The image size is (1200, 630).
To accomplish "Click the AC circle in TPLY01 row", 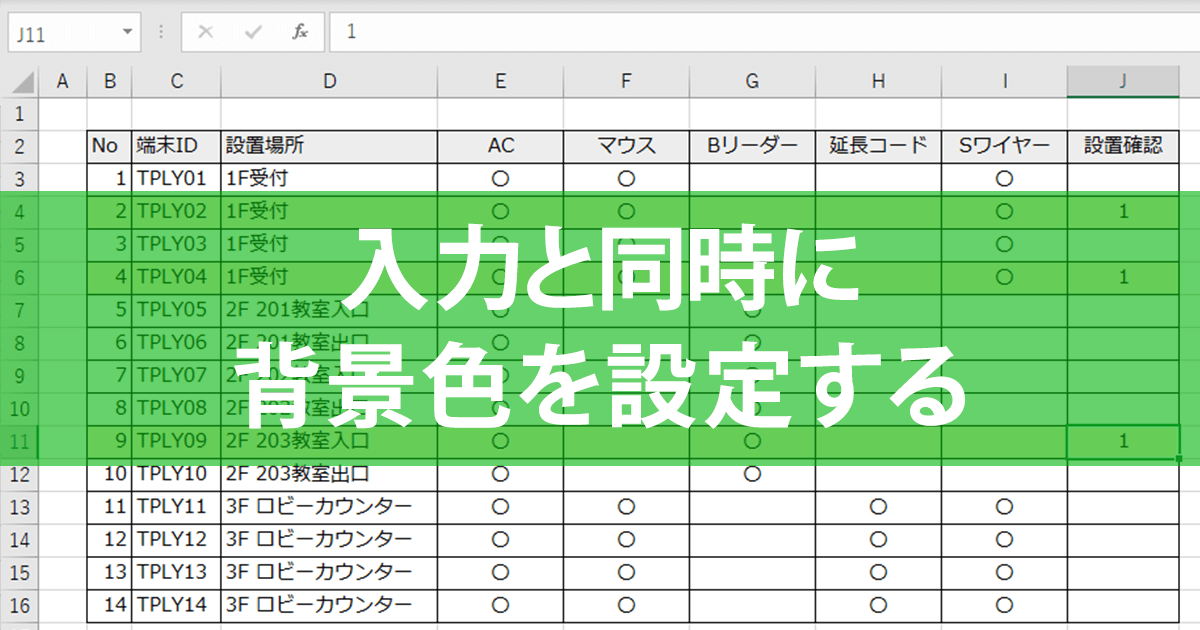I will [x=501, y=179].
